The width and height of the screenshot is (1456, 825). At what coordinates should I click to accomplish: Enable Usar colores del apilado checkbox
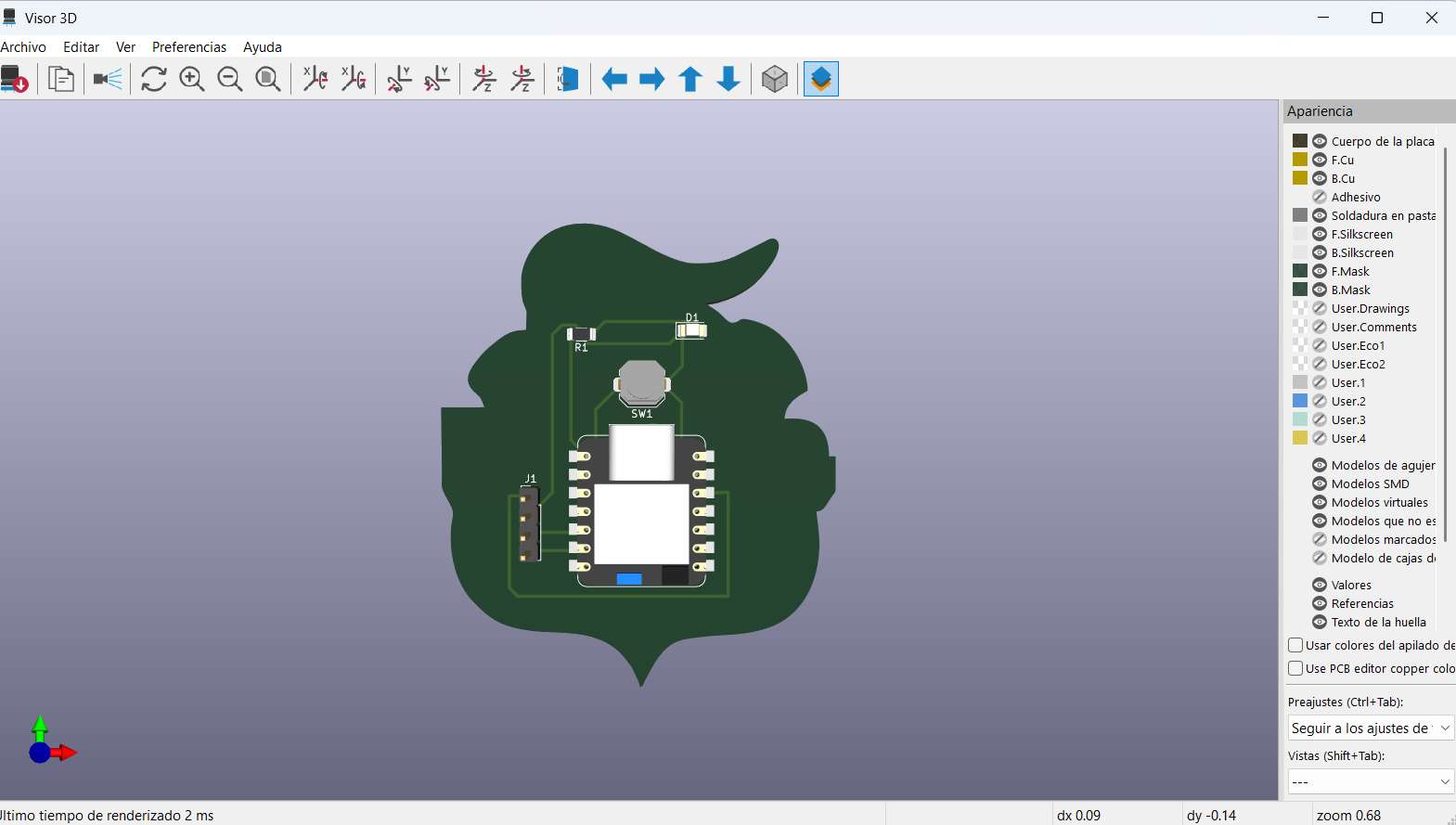1295,645
